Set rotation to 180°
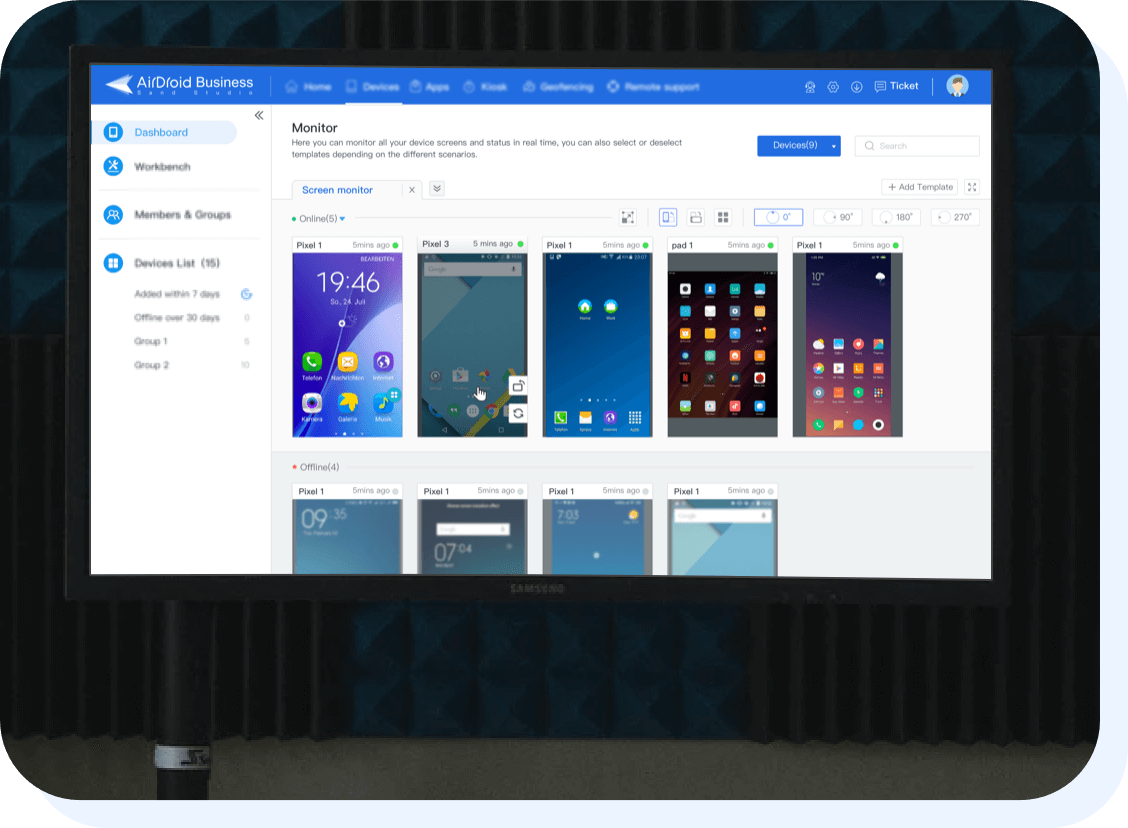The image size is (1128, 828). pos(896,217)
